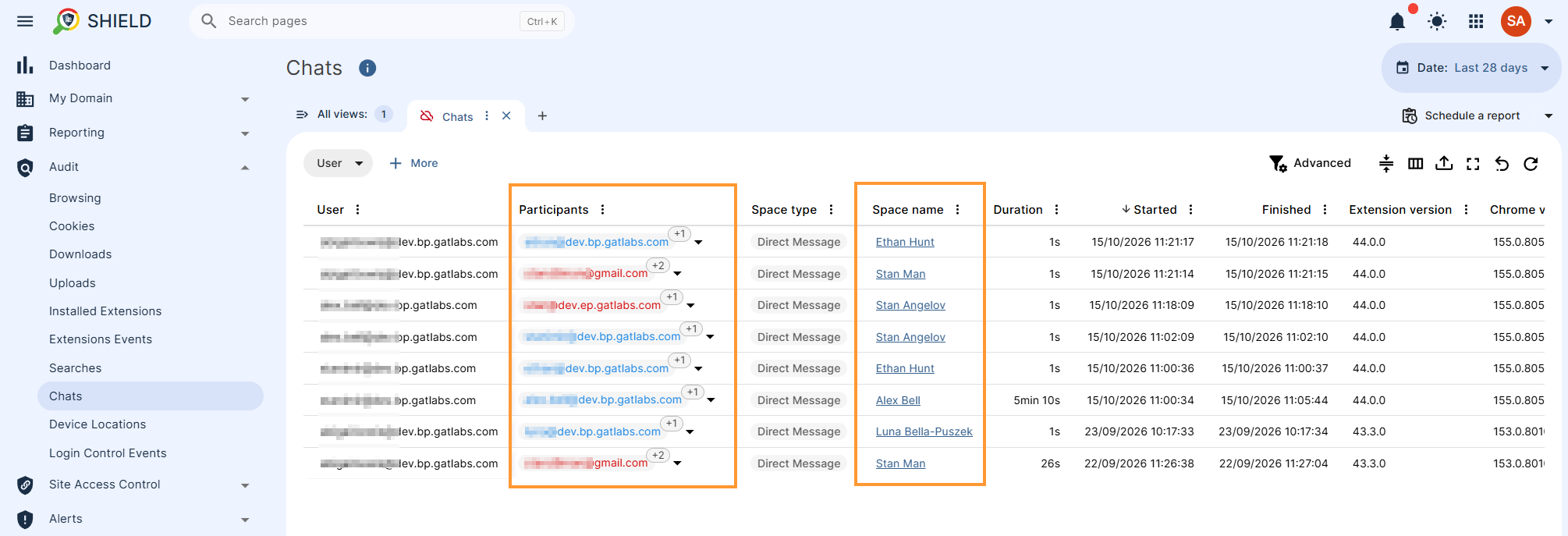This screenshot has width=1568, height=536.
Task: Open Alex Bell space link
Action: coord(898,400)
